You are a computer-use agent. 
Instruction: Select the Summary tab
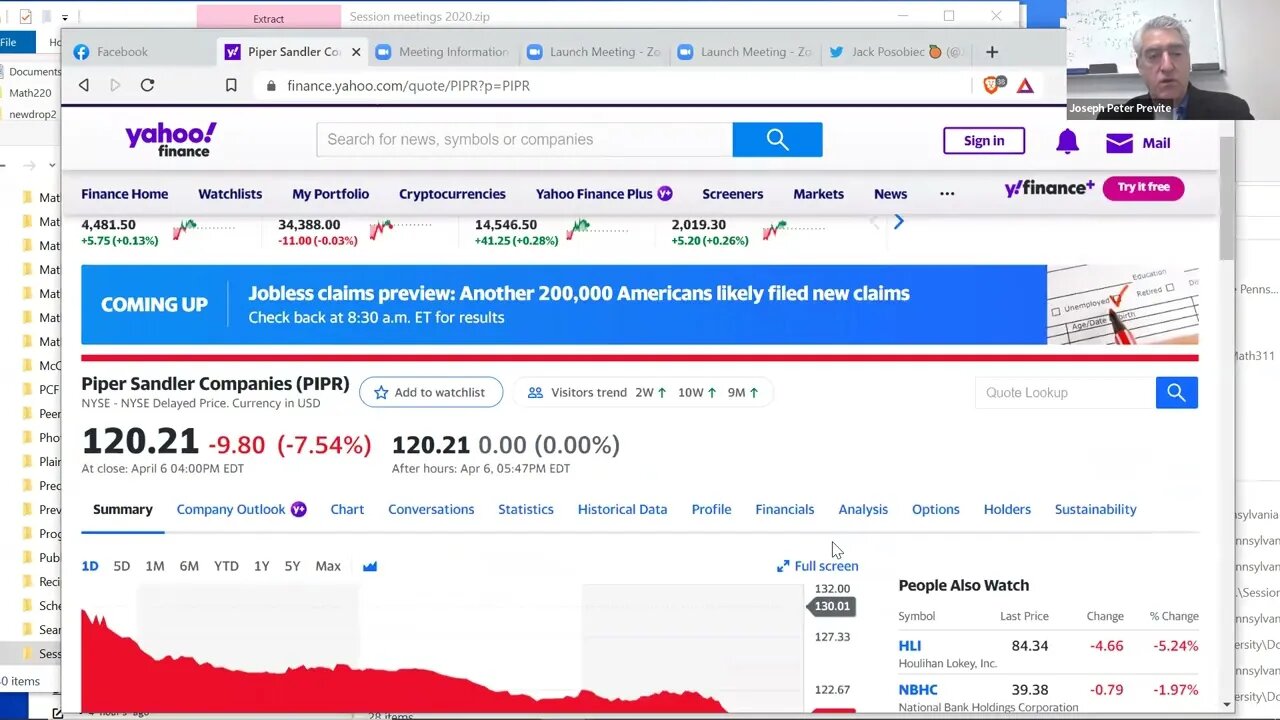tap(123, 509)
